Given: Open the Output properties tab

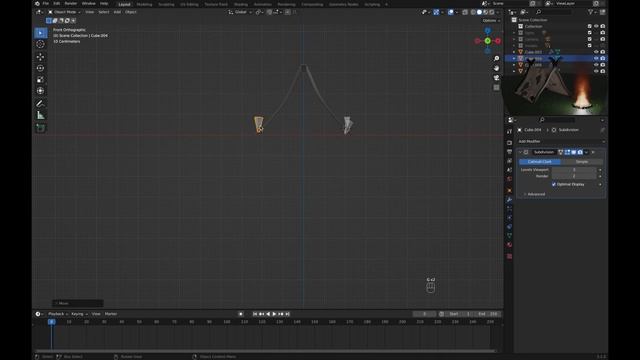Looking at the screenshot, I should coord(509,152).
